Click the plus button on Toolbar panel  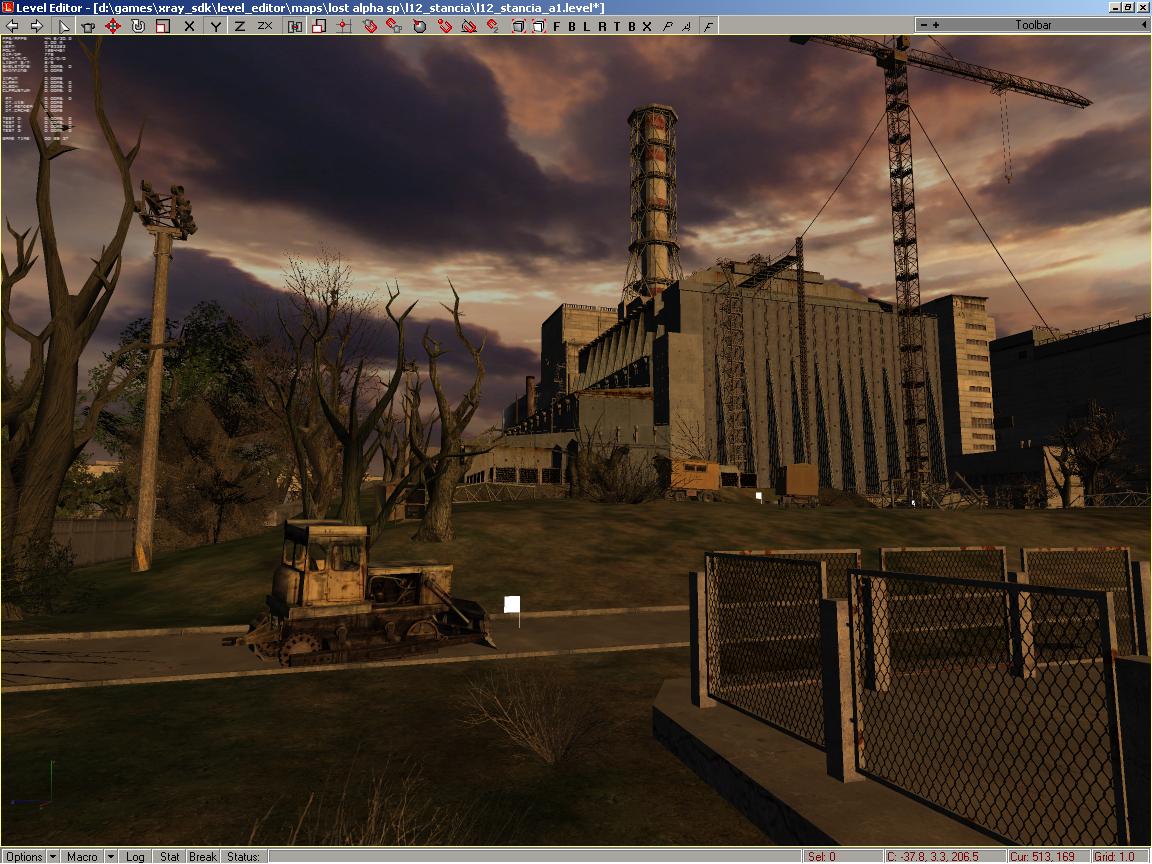coord(936,25)
